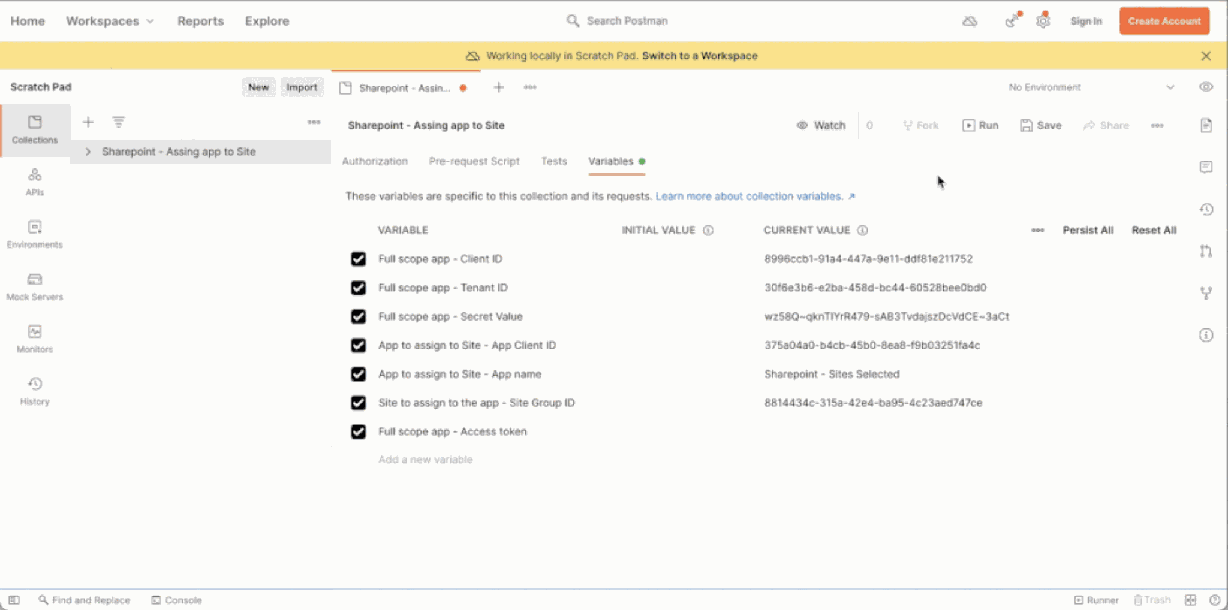
Task: Open the collection info icon in right sidebar
Action: pos(1206,335)
